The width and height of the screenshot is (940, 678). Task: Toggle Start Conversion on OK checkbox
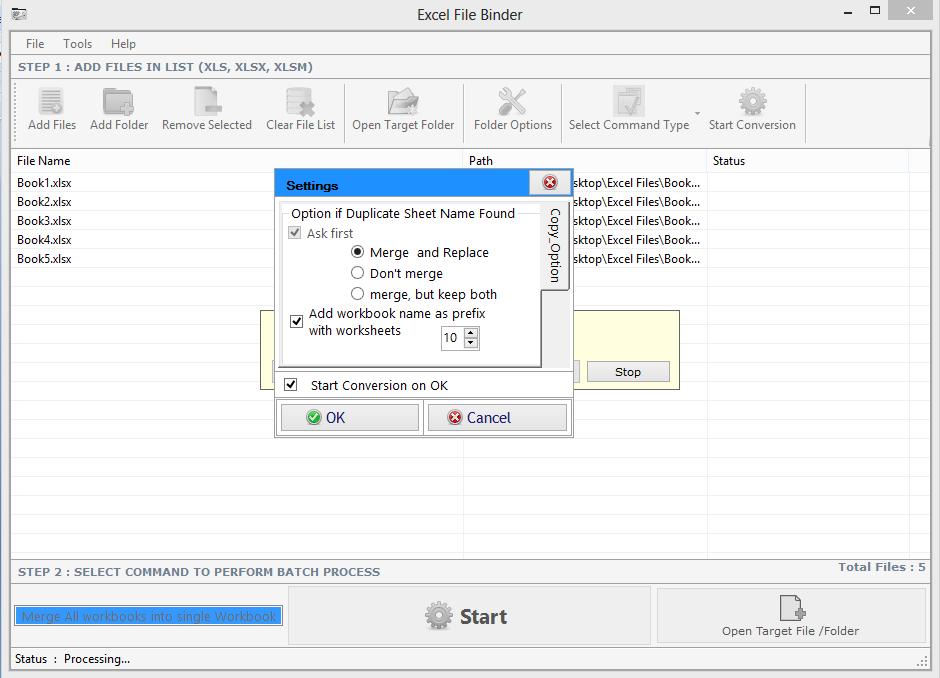click(291, 384)
